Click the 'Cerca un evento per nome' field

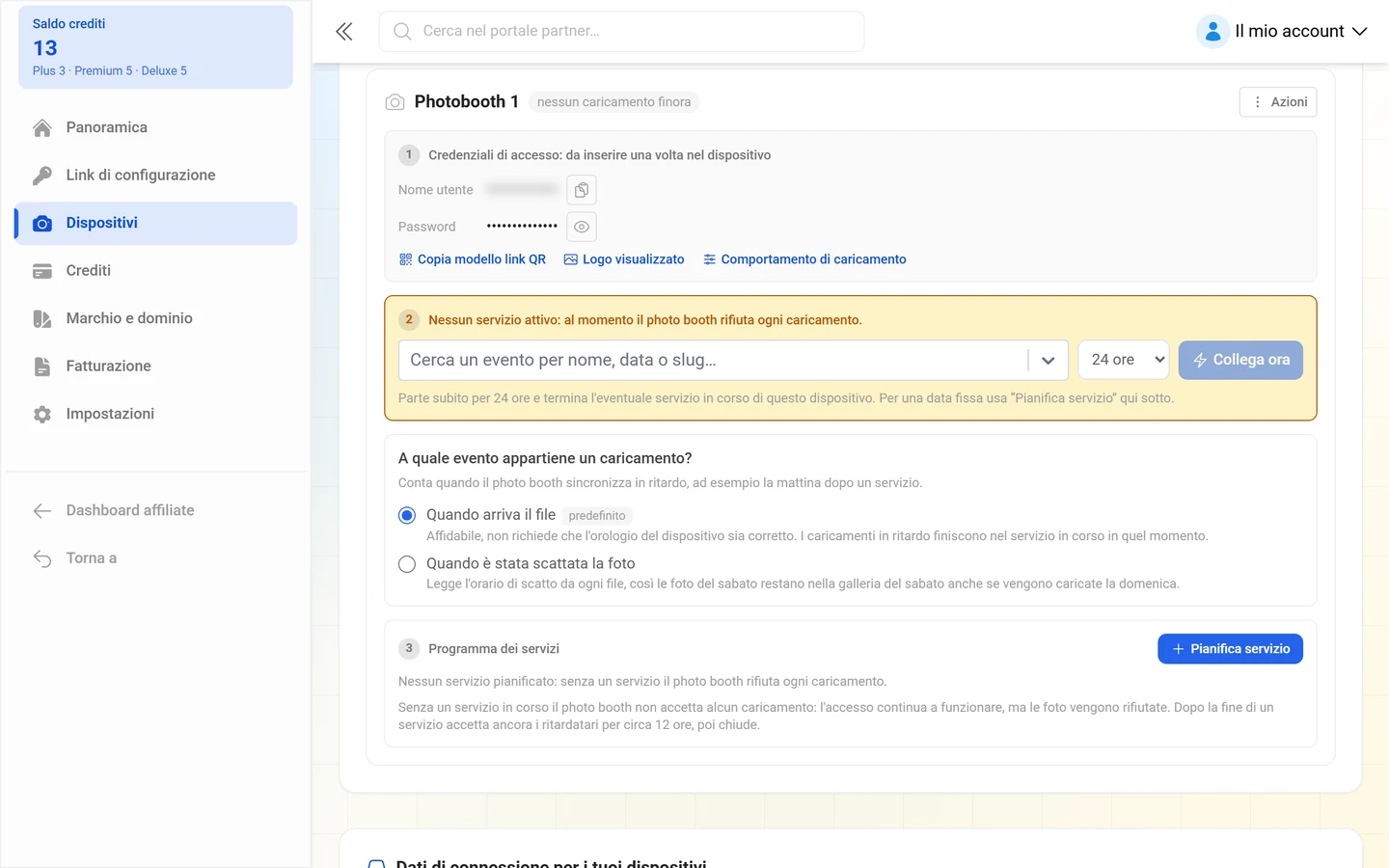pyautogui.click(x=714, y=360)
